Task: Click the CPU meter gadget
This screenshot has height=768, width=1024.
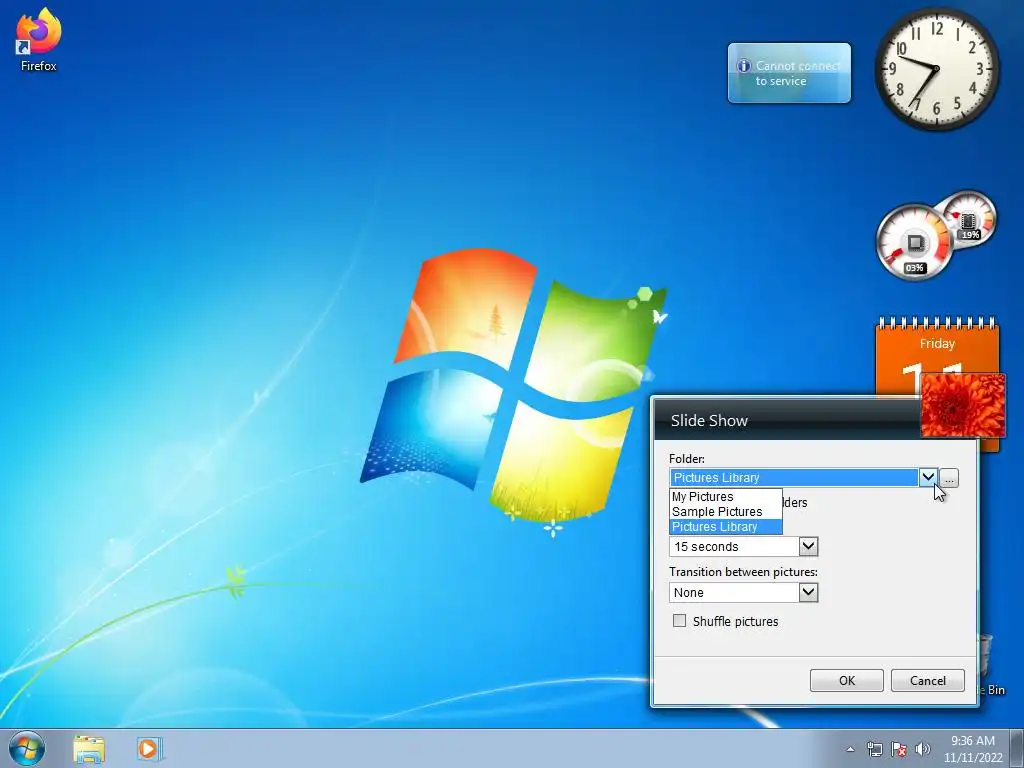Action: click(935, 235)
